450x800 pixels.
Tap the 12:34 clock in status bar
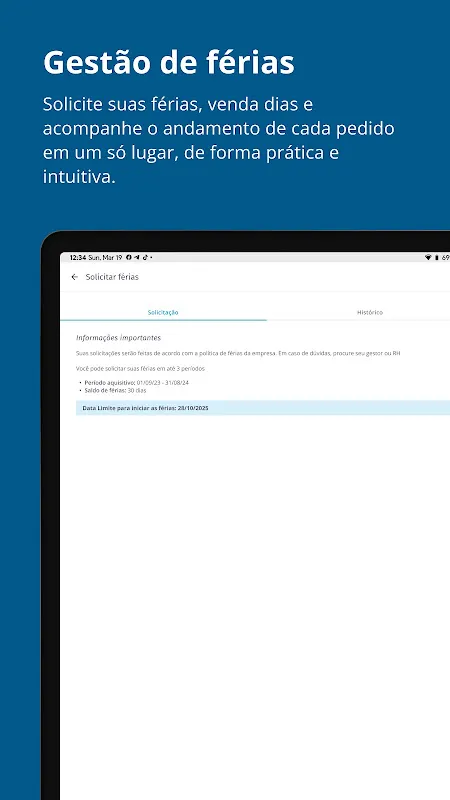(x=78, y=258)
